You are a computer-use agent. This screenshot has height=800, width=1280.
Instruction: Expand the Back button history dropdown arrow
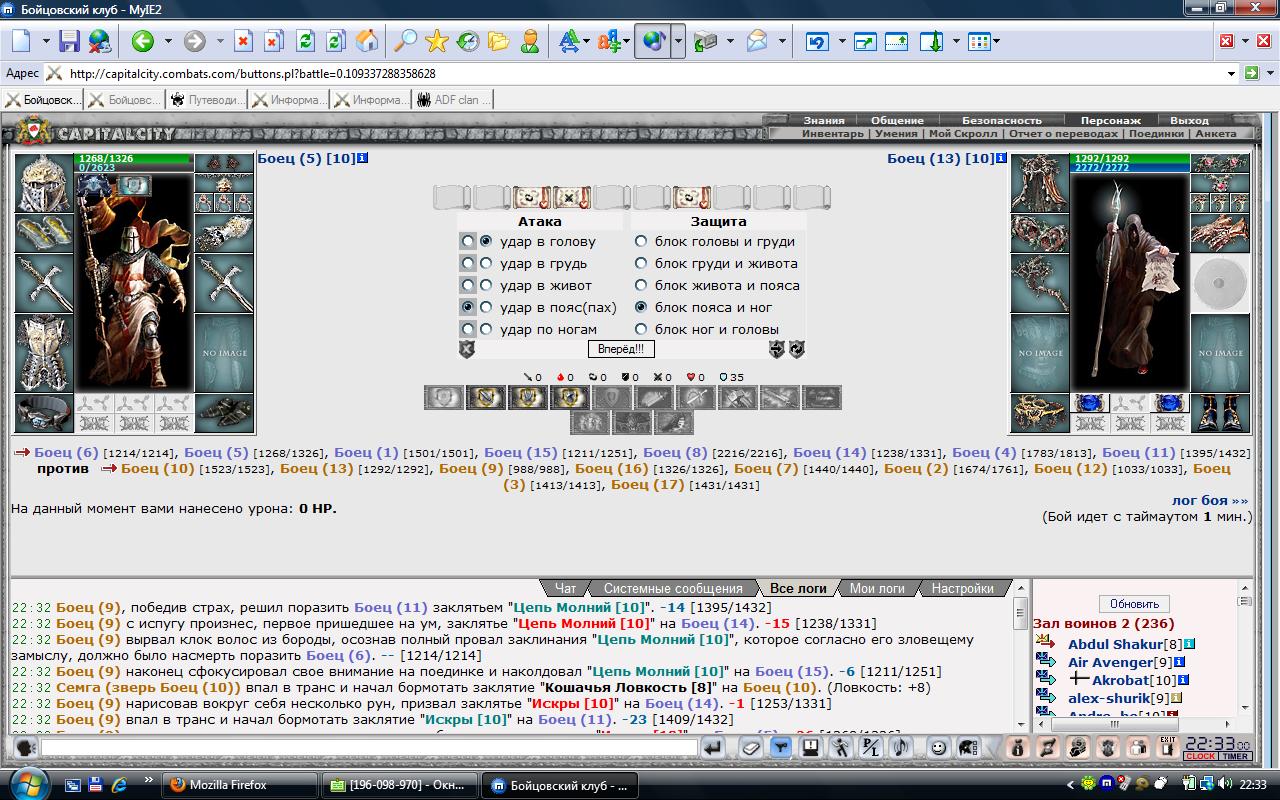tap(168, 41)
